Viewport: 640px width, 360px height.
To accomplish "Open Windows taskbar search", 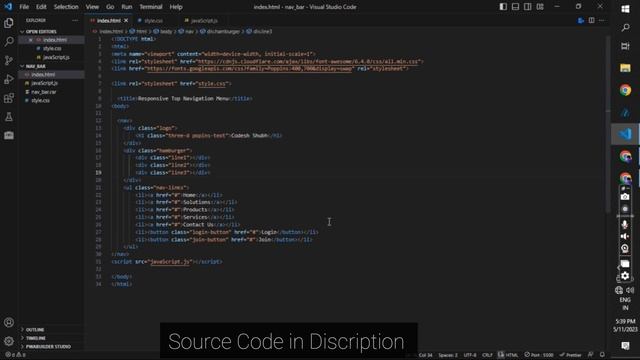I will (625, 28).
